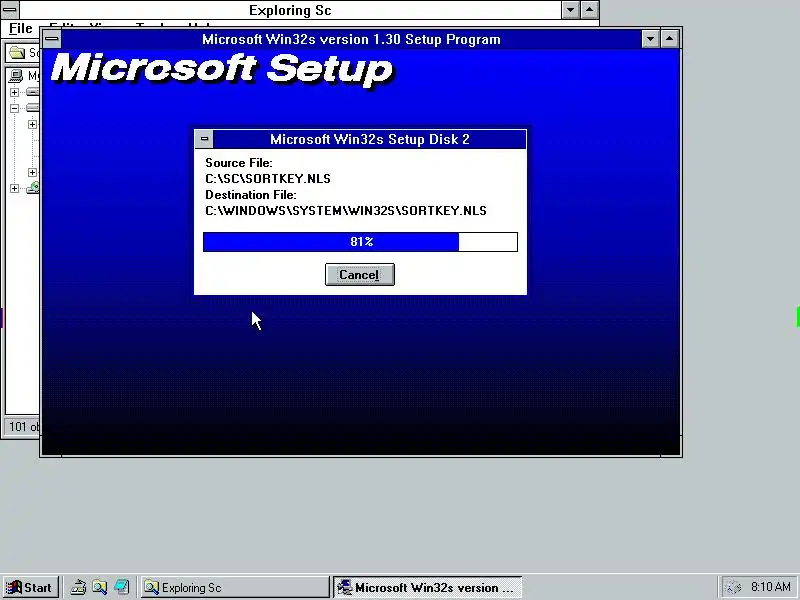Viewport: 800px width, 600px height.
Task: Click the first quick launch icon beside Start
Action: (78, 587)
